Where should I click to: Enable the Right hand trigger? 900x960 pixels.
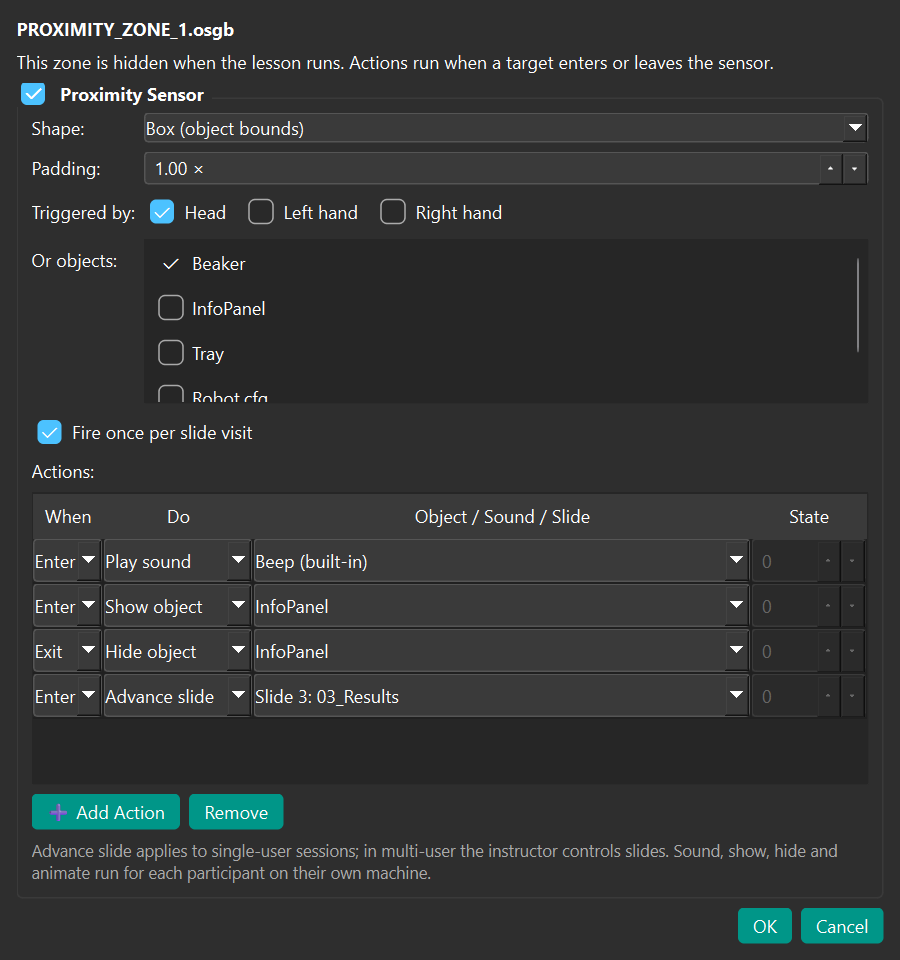pyautogui.click(x=393, y=212)
